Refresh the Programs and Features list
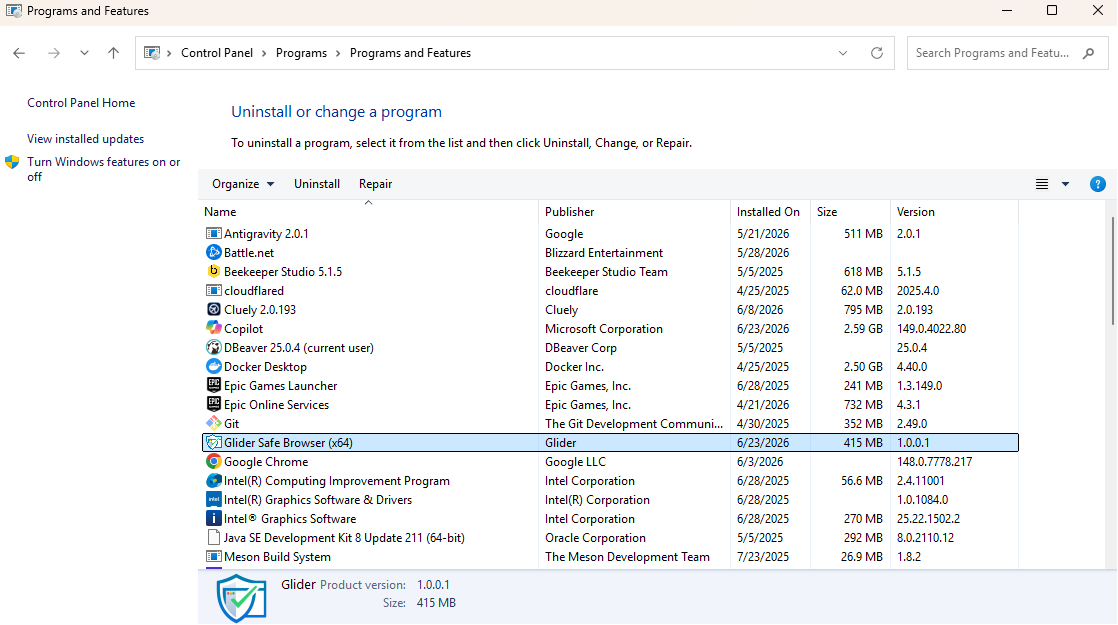This screenshot has height=625, width=1118. [877, 53]
